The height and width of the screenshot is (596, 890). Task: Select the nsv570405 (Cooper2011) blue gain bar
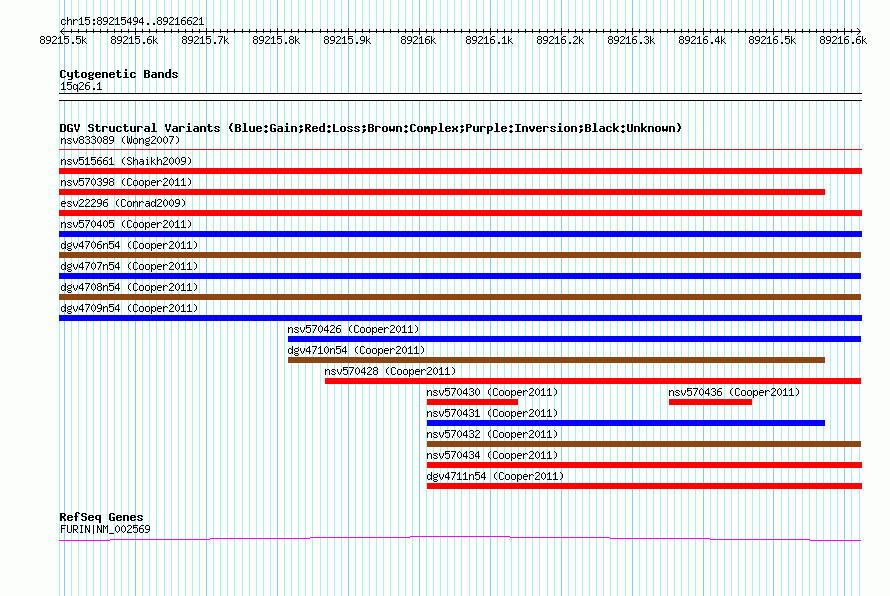click(x=460, y=234)
